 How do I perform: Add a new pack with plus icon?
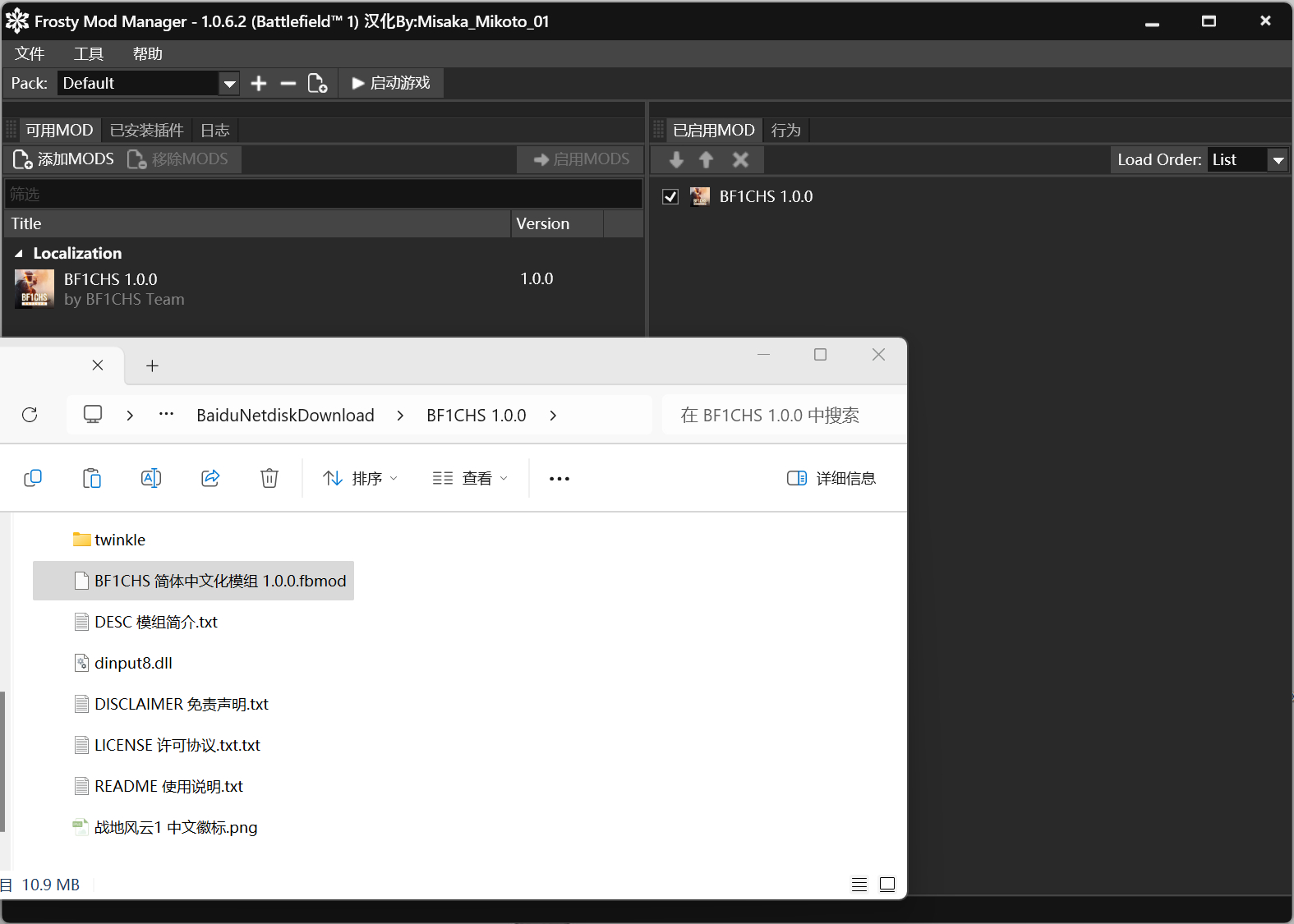259,83
